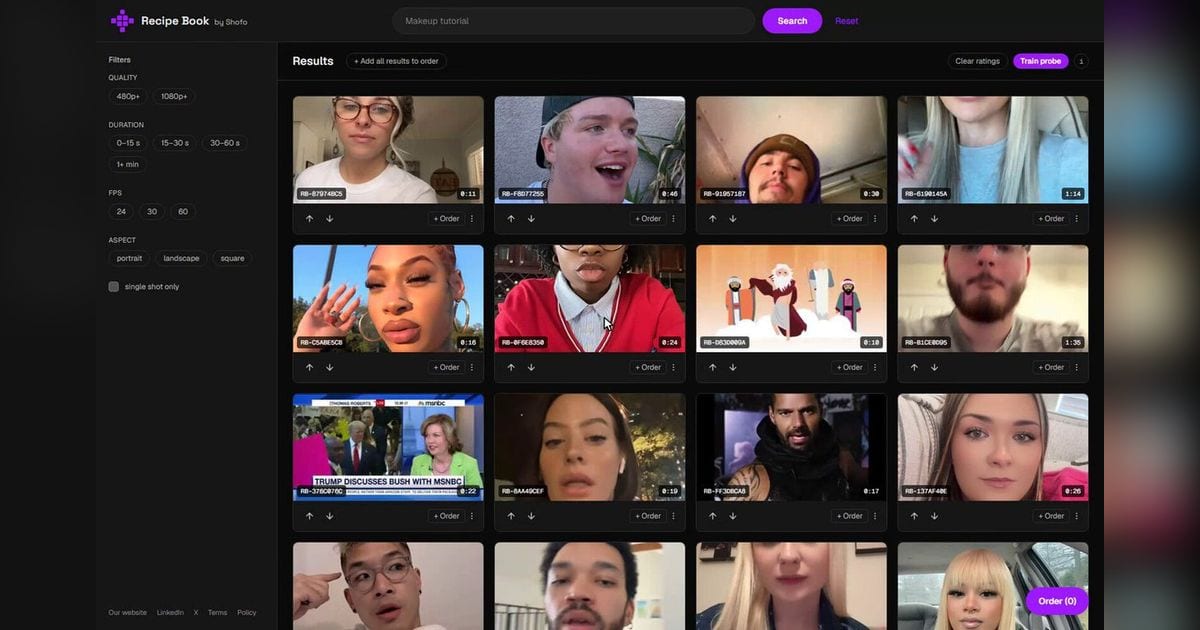Open the more options menu on 1:14 card
1200x630 pixels.
(1077, 218)
